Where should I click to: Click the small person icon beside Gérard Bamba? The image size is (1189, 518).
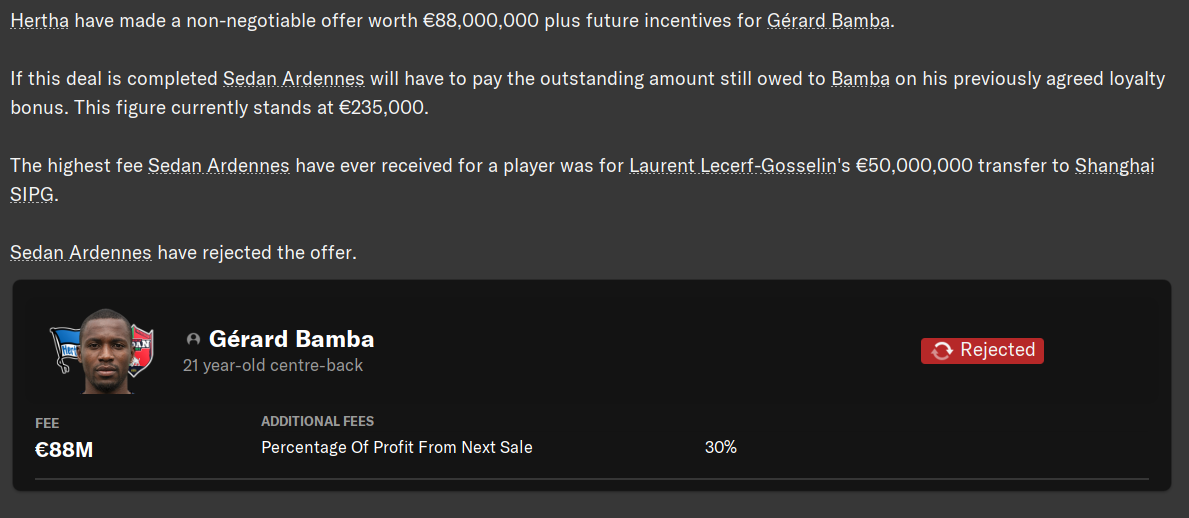point(193,340)
